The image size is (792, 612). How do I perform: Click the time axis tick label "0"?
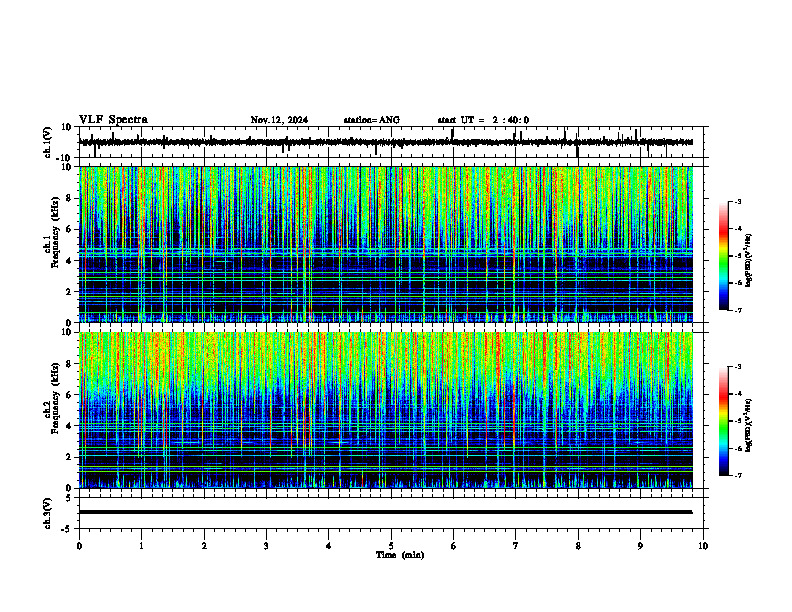79,546
